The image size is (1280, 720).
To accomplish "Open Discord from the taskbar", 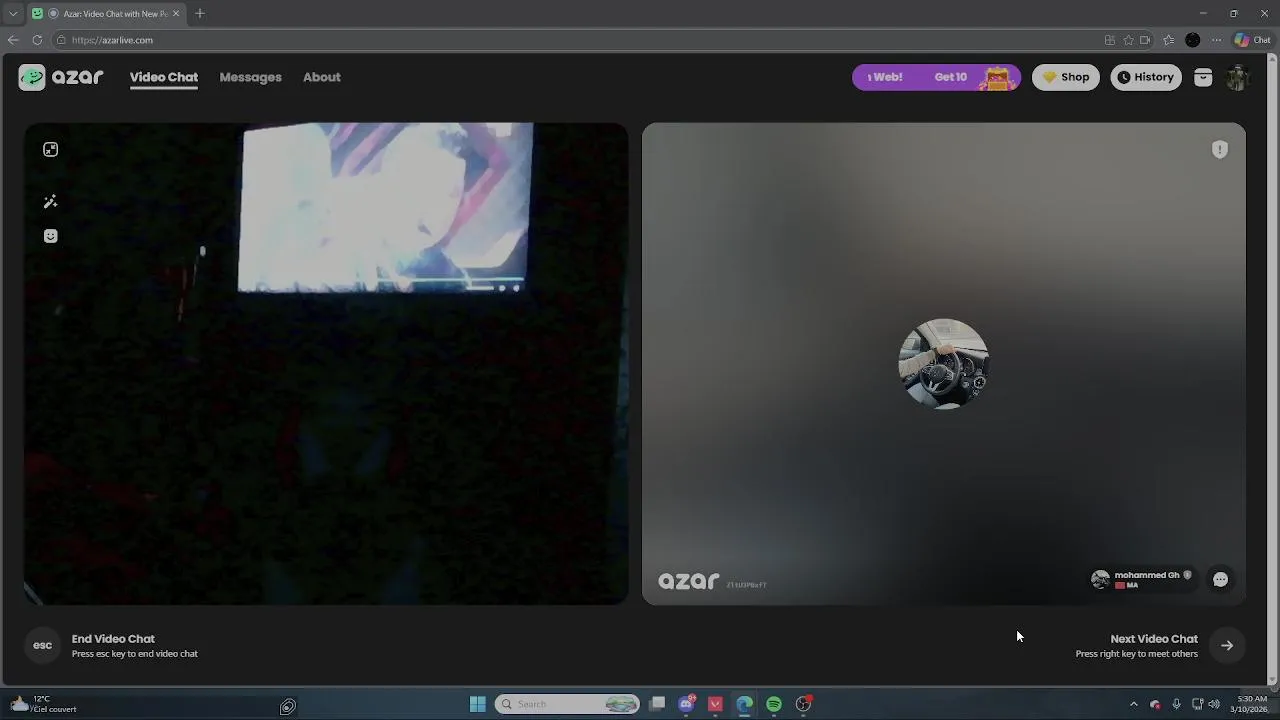I will coord(687,704).
